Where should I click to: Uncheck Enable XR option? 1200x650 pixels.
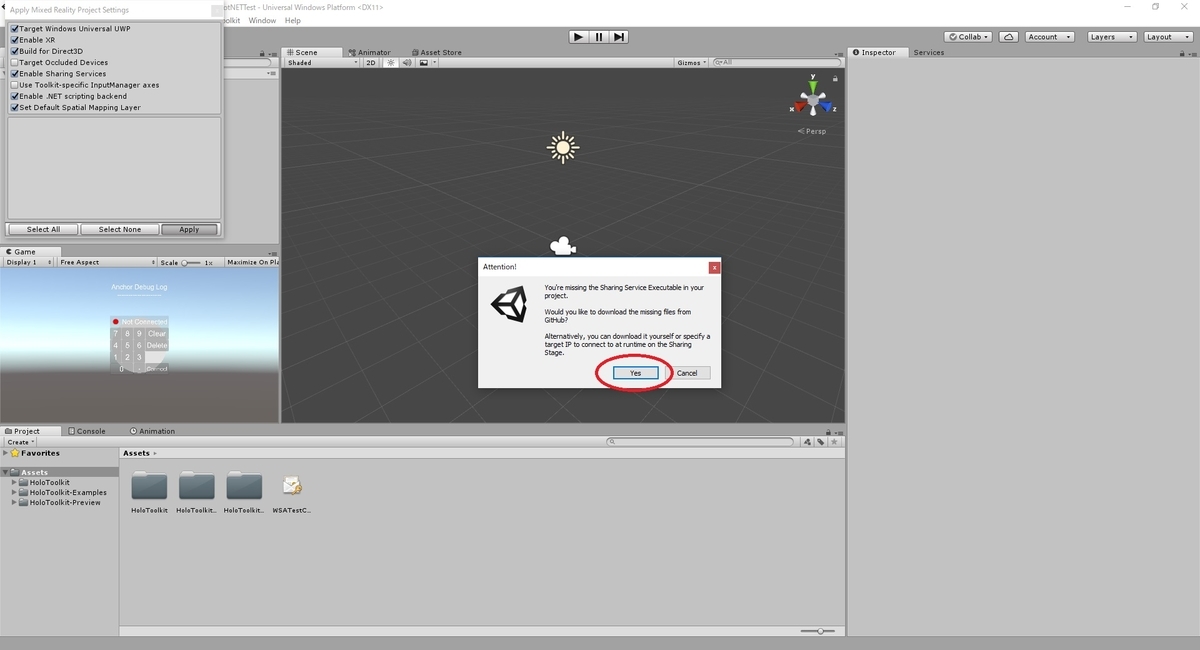tap(15, 40)
